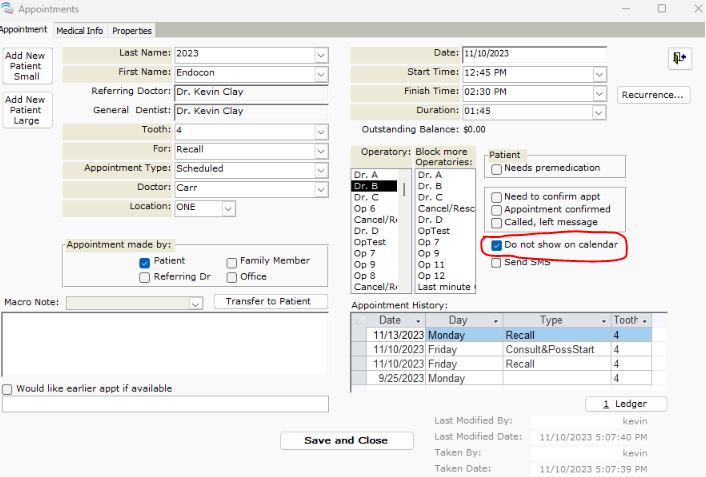Image resolution: width=706 pixels, height=477 pixels.
Task: Click the Date input field
Action: (533, 54)
